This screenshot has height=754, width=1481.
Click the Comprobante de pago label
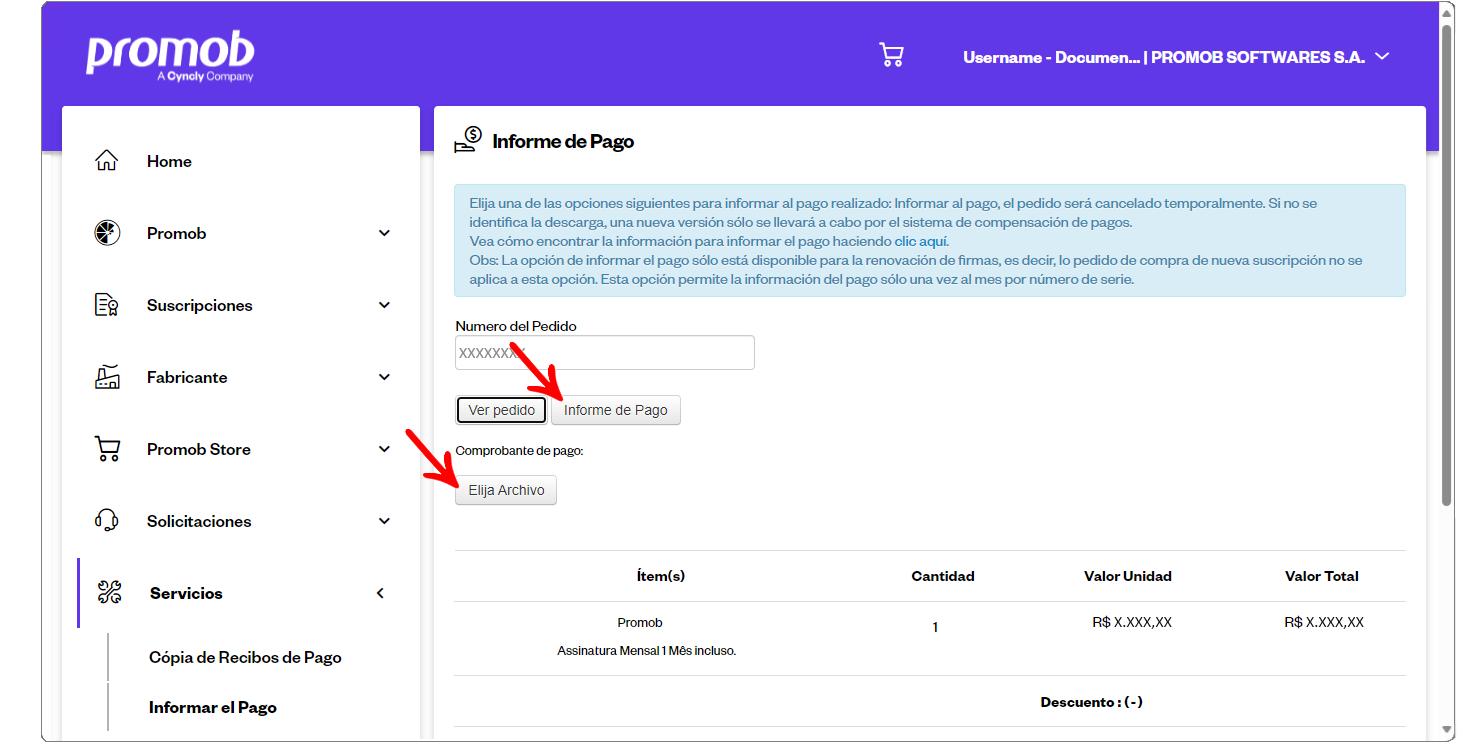click(x=519, y=451)
